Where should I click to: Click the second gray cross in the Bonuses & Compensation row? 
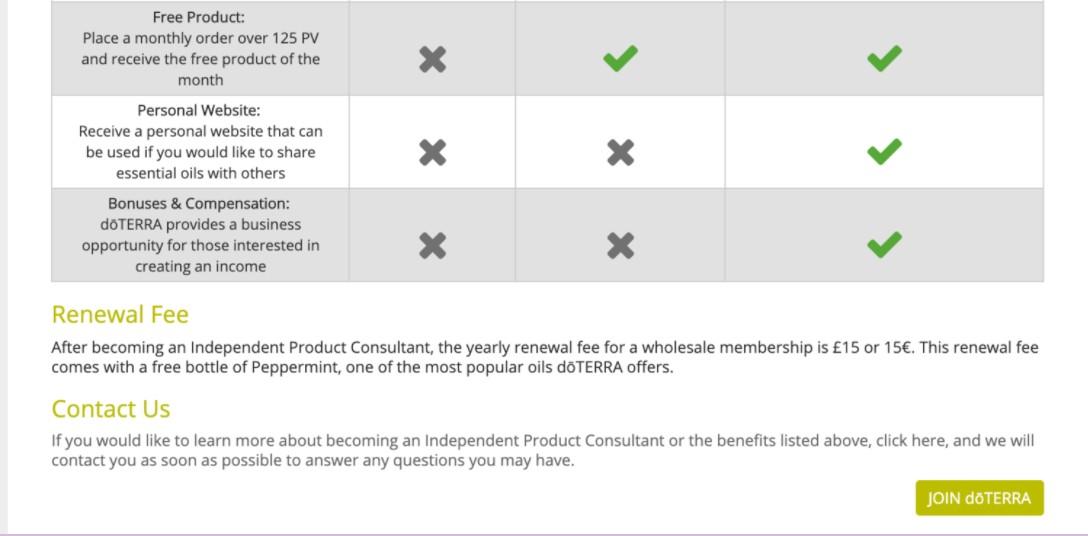620,245
